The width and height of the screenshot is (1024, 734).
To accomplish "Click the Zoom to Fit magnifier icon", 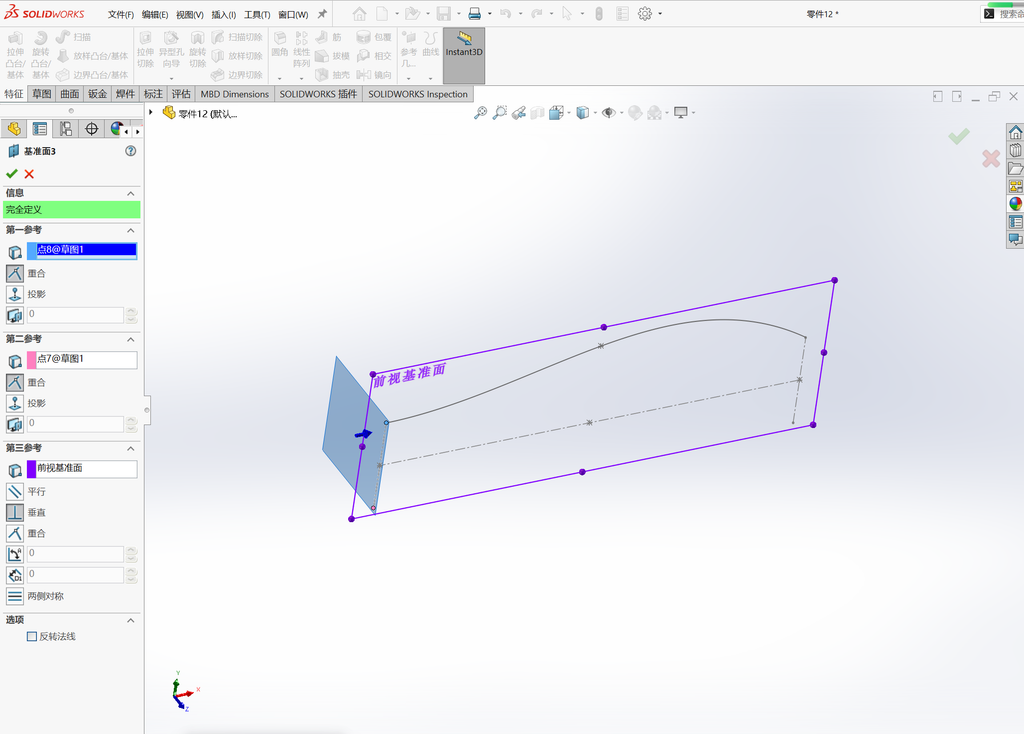I will click(480, 113).
